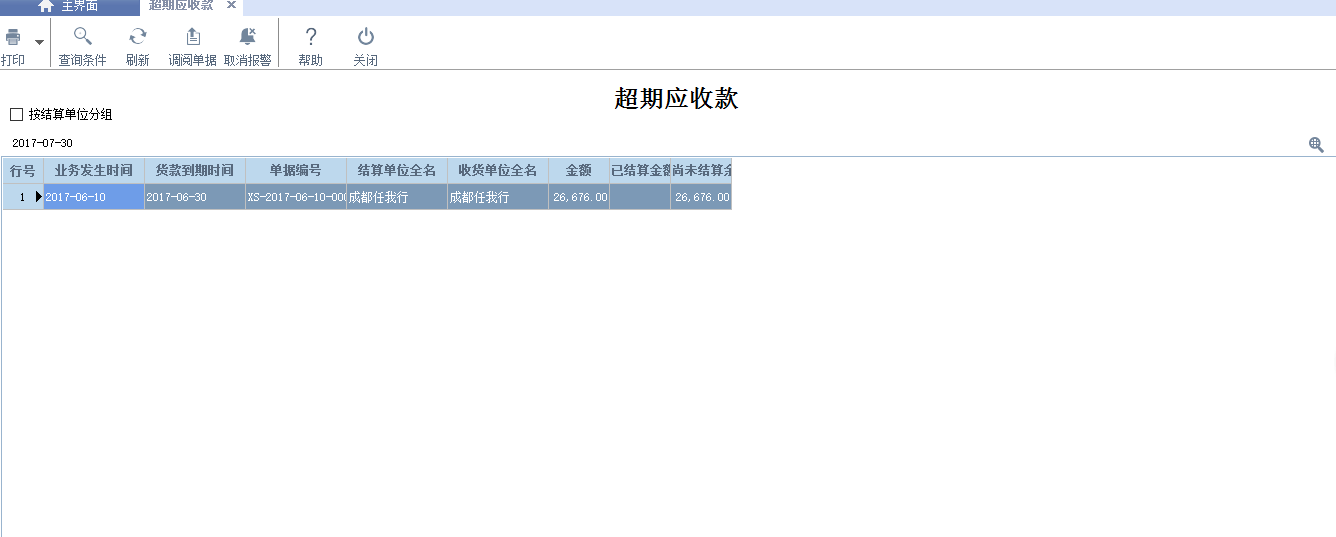Image resolution: width=1336 pixels, height=537 pixels.
Task: Click the 单据编号 column header
Action: (x=296, y=171)
